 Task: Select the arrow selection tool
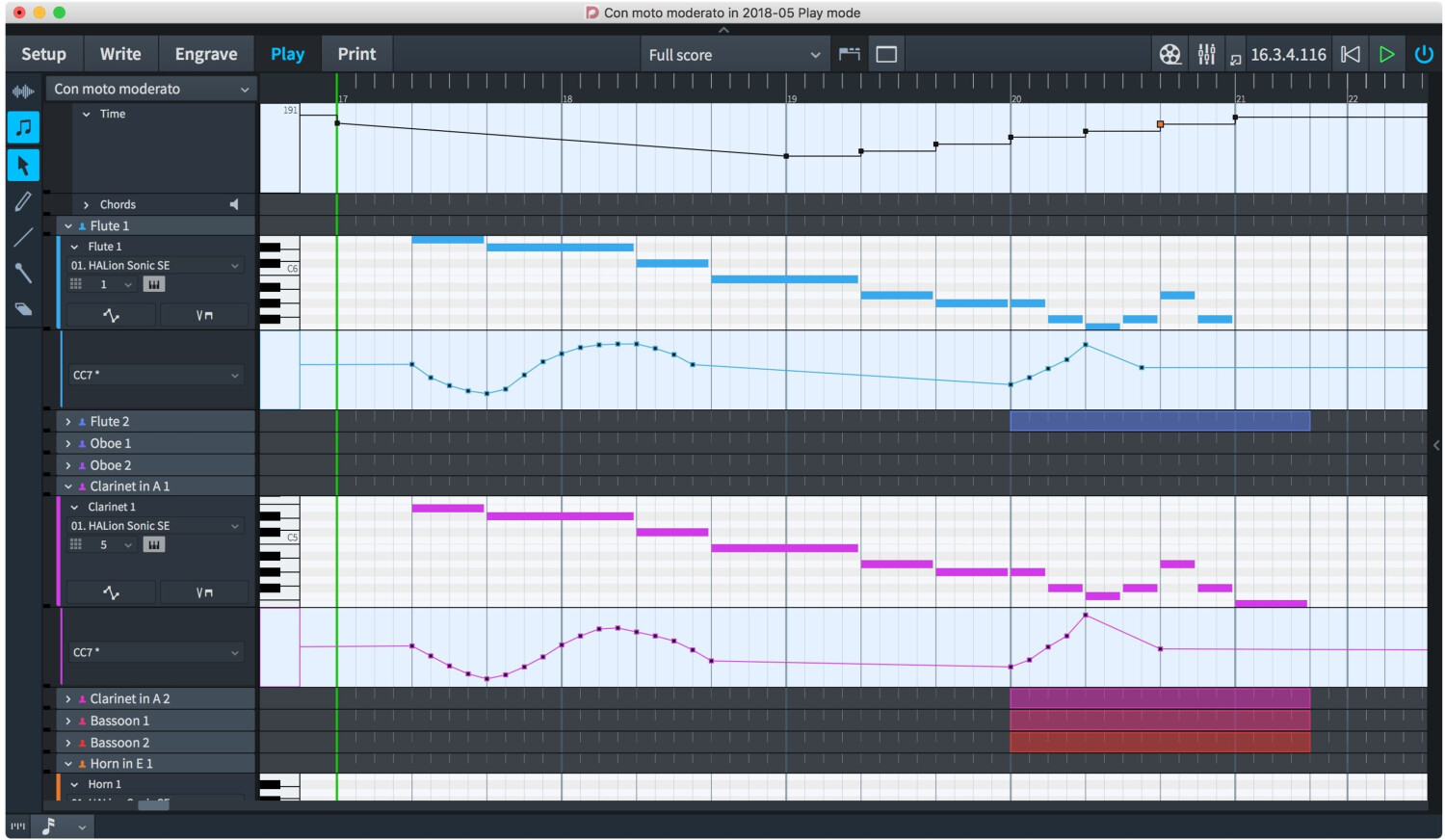[23, 166]
